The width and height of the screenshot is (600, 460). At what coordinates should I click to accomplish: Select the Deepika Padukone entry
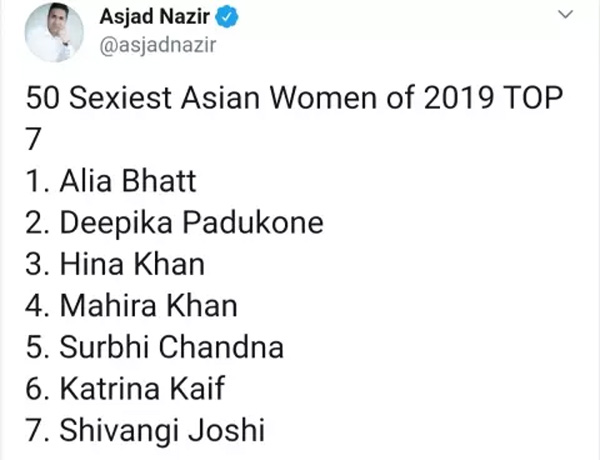[x=174, y=222]
